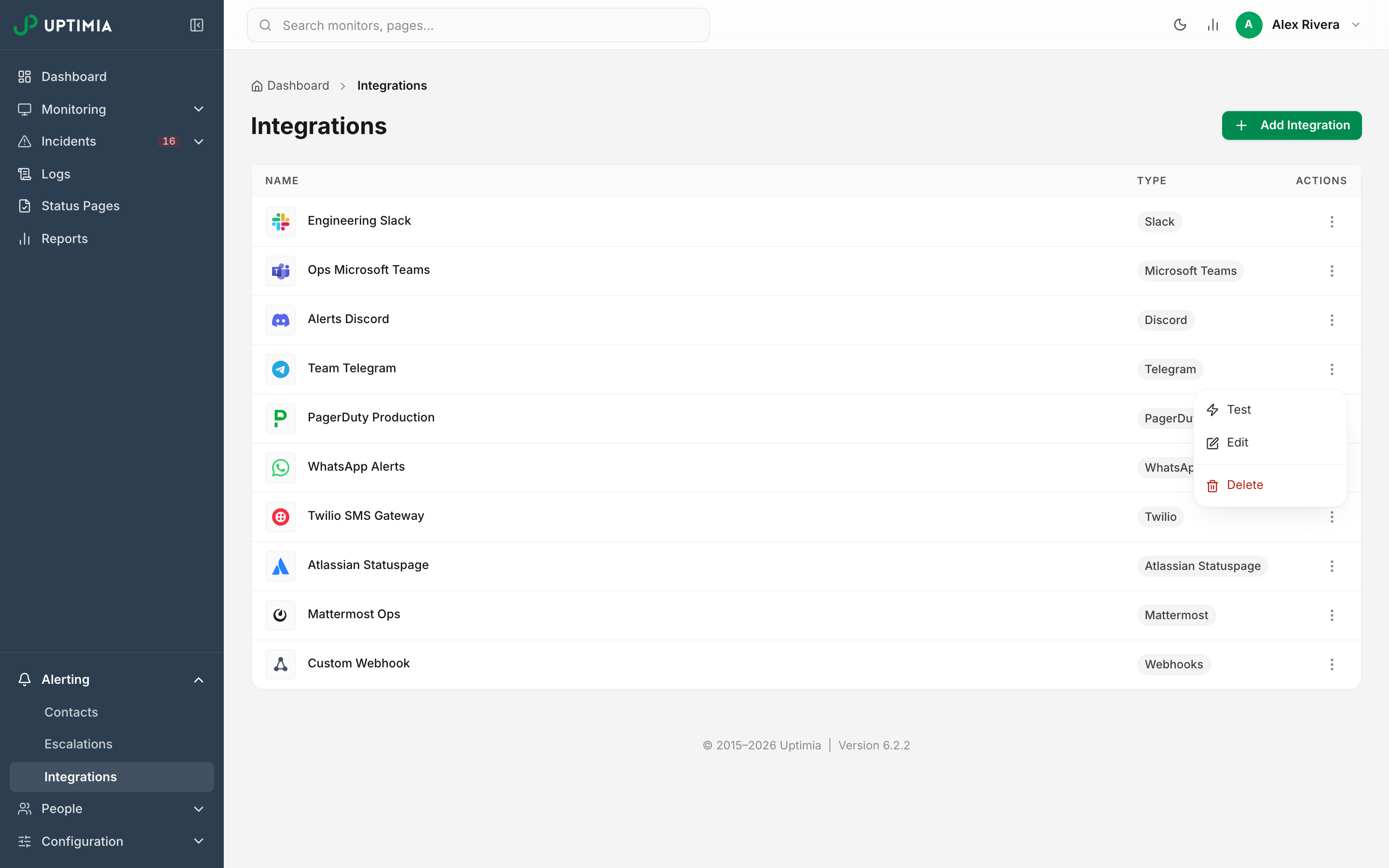
Task: Open the Atlassian Statuspage actions menu
Action: click(1332, 566)
